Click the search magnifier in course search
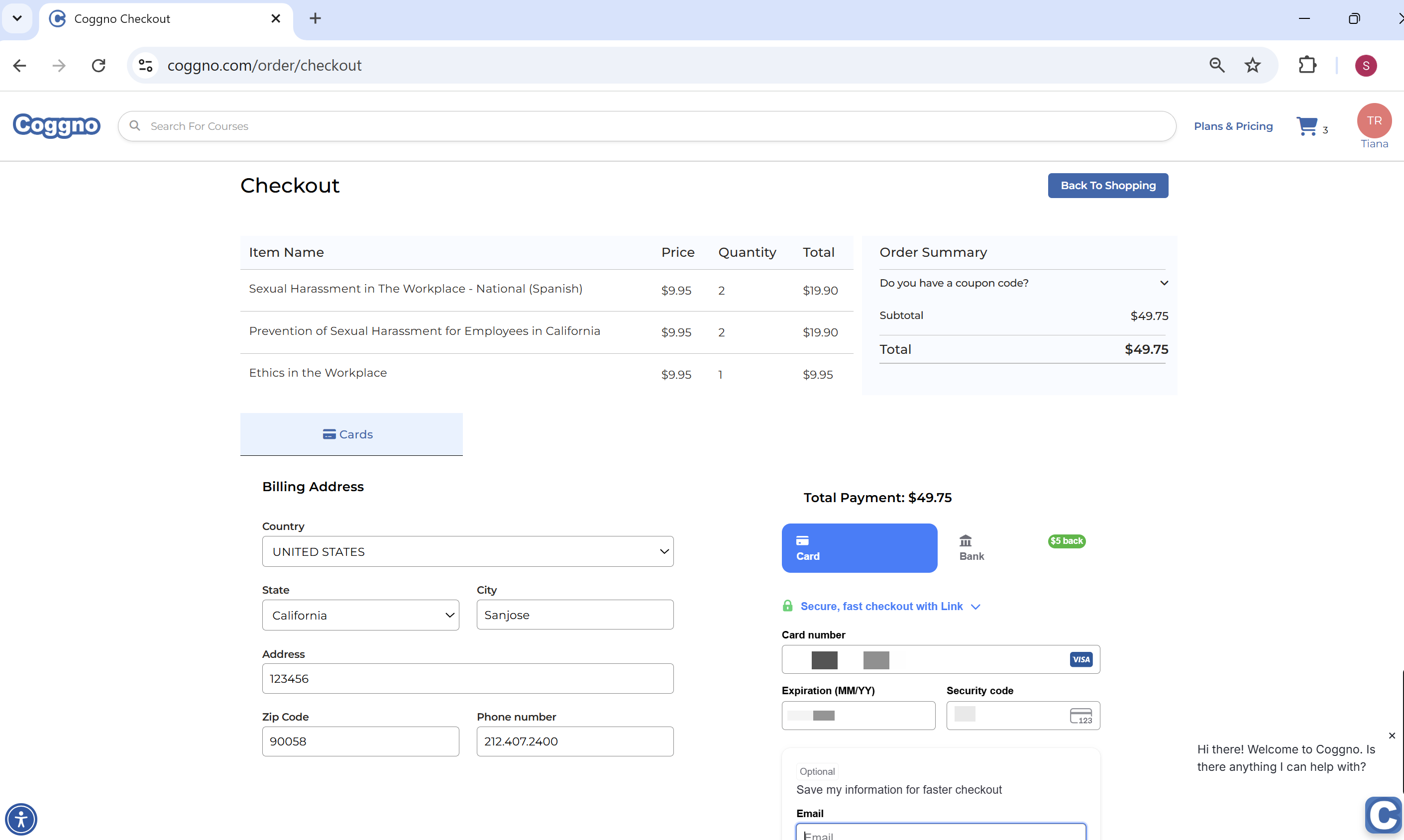This screenshot has width=1404, height=840. click(x=135, y=126)
